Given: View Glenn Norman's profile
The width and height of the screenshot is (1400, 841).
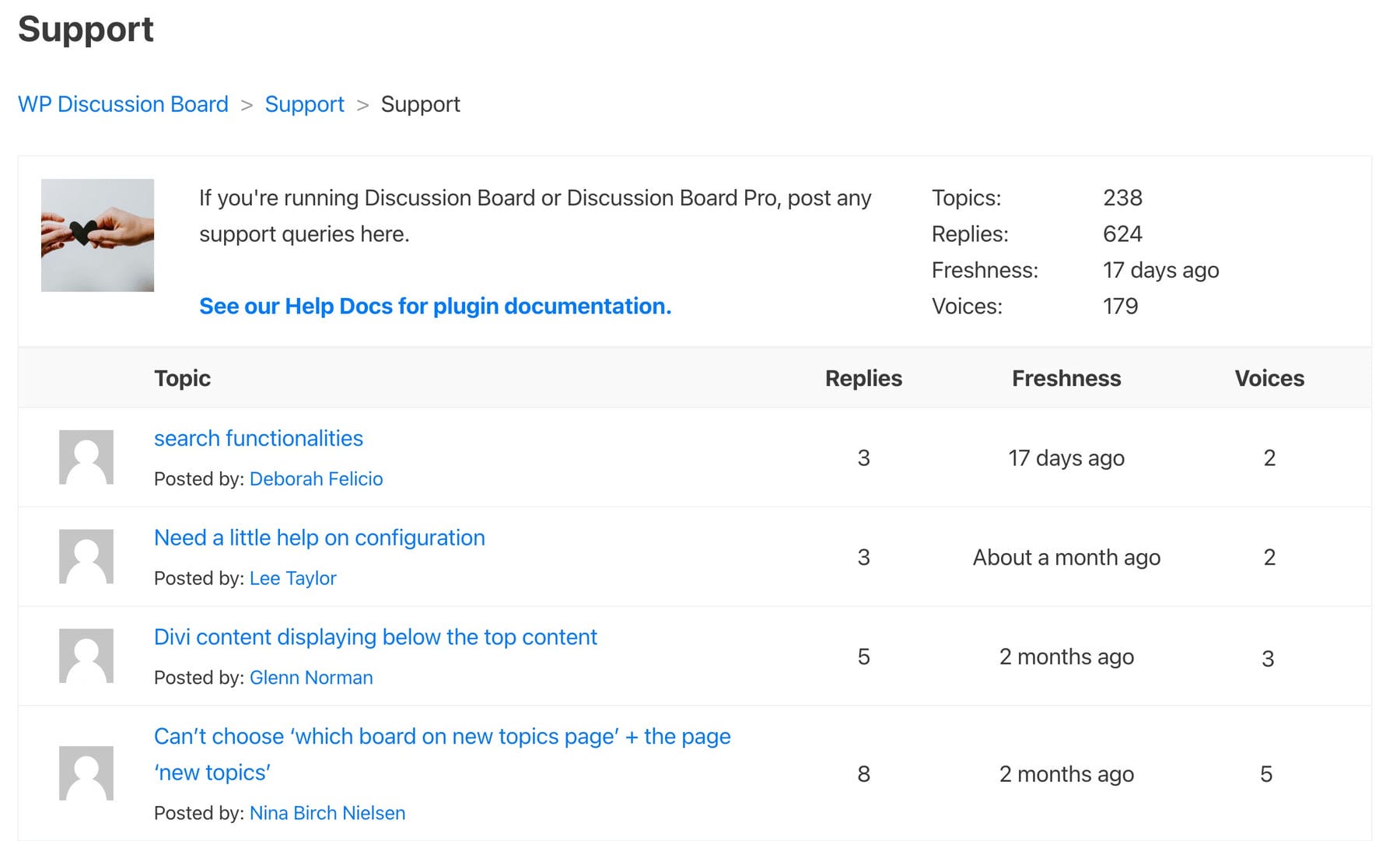Looking at the screenshot, I should [311, 678].
